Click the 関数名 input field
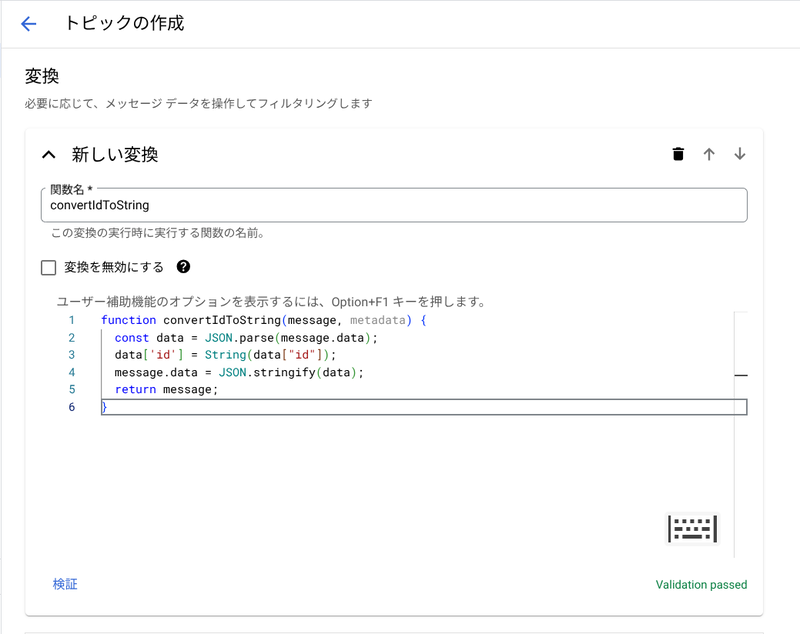800x634 pixels. [394, 205]
